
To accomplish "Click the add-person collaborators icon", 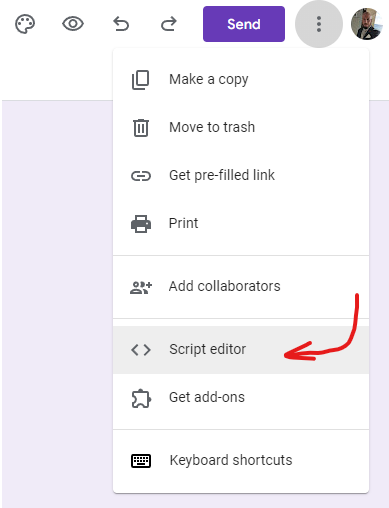I will coord(141,287).
